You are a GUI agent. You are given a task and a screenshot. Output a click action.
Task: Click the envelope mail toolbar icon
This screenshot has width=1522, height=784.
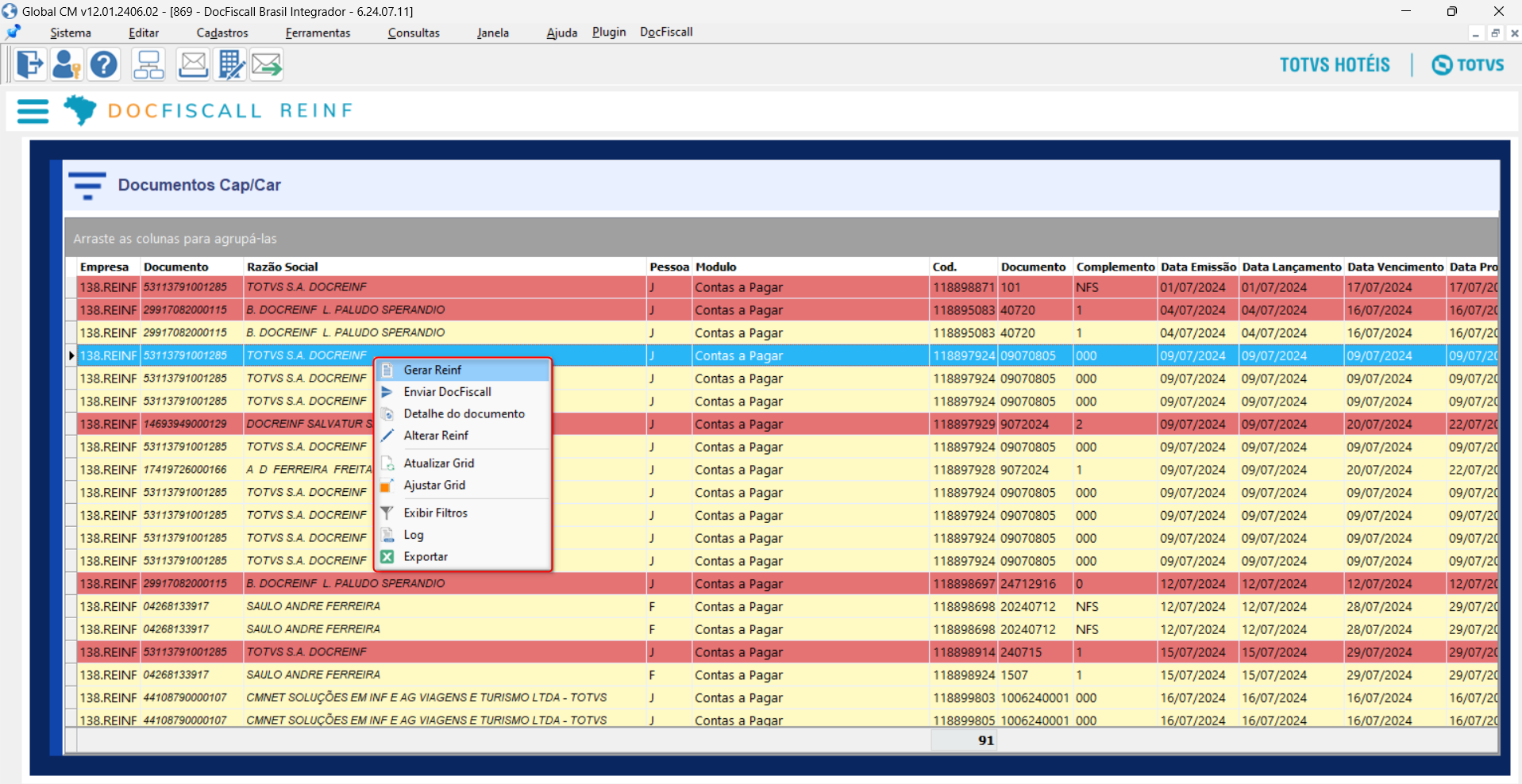(193, 64)
